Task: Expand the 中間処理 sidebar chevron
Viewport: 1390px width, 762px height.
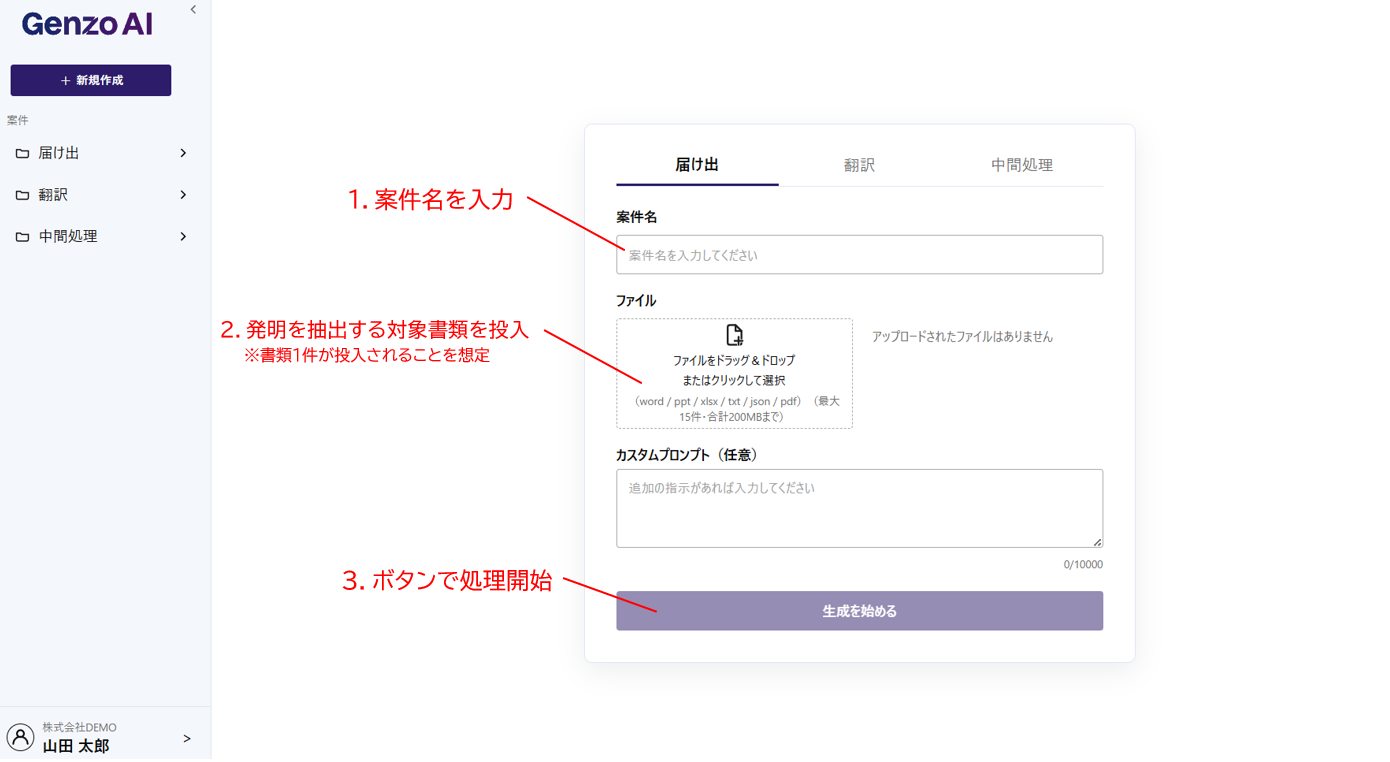Action: [183, 237]
